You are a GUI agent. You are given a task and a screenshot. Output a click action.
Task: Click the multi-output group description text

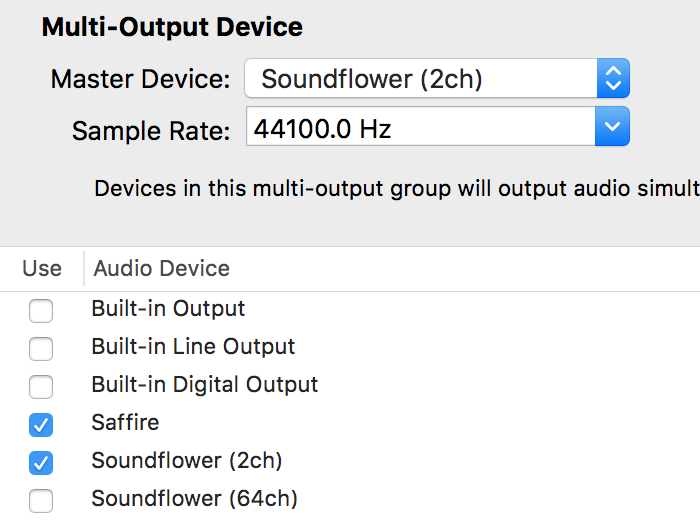[x=396, y=188]
